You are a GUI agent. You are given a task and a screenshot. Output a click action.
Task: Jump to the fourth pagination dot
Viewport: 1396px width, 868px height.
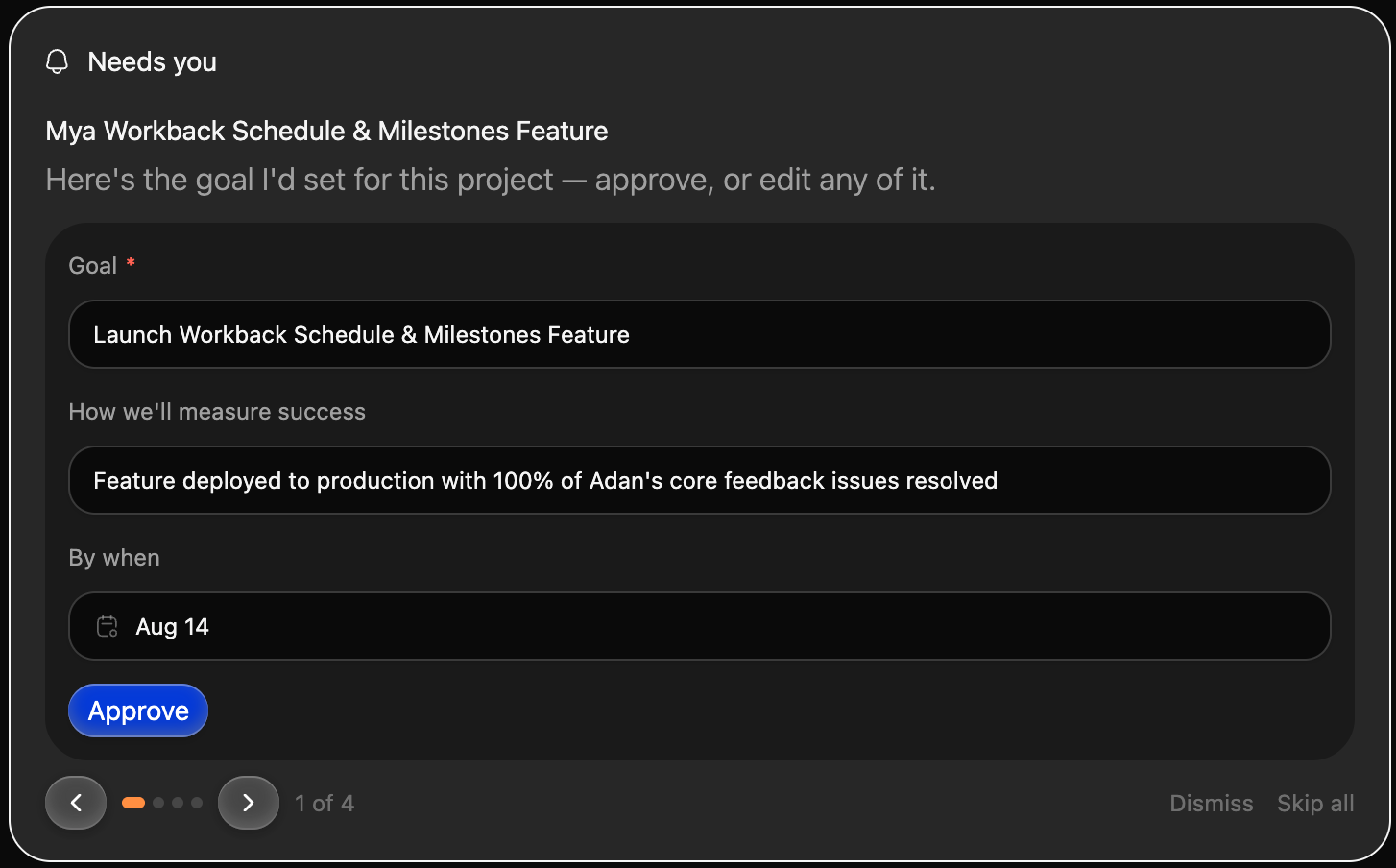(197, 803)
